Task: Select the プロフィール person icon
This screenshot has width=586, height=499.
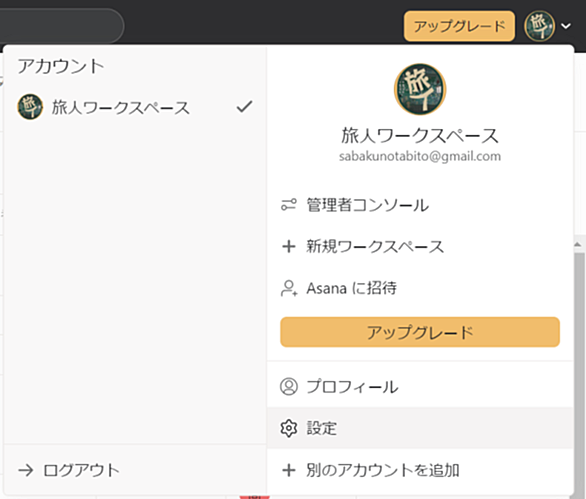Action: pos(289,386)
